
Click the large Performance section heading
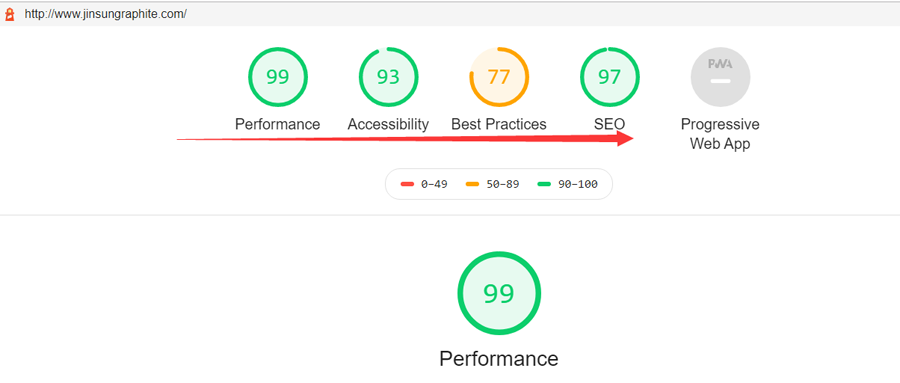pos(499,359)
